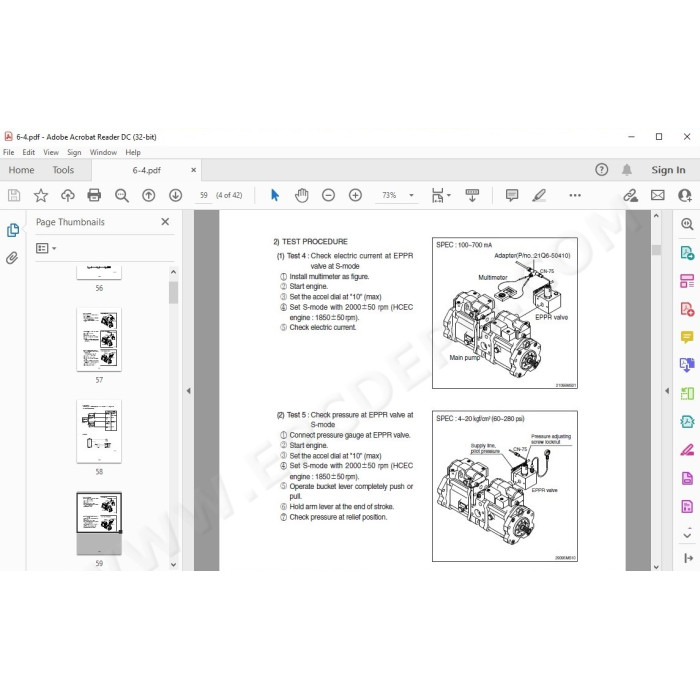Document scrollbar down arrow
Image resolution: width=700 pixels, height=700 pixels.
(x=656, y=567)
